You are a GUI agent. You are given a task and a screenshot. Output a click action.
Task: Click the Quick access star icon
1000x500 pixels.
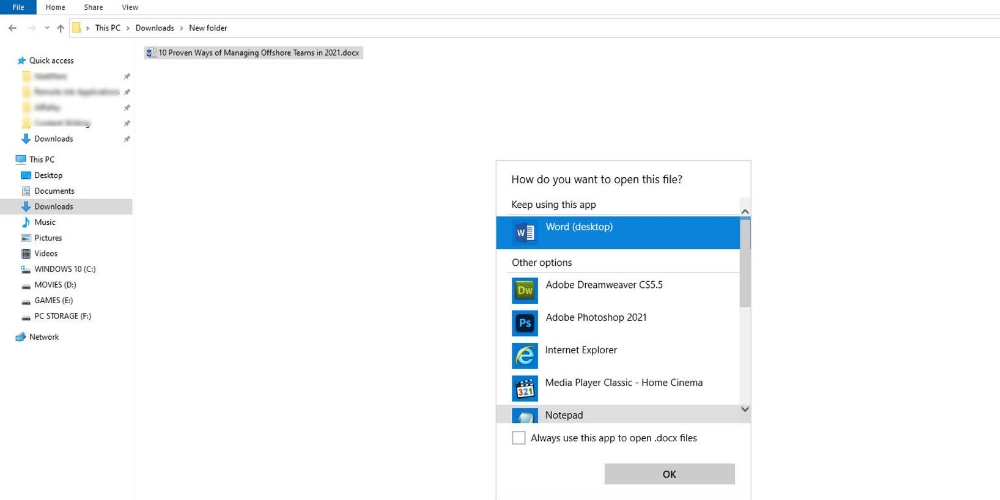click(x=22, y=61)
